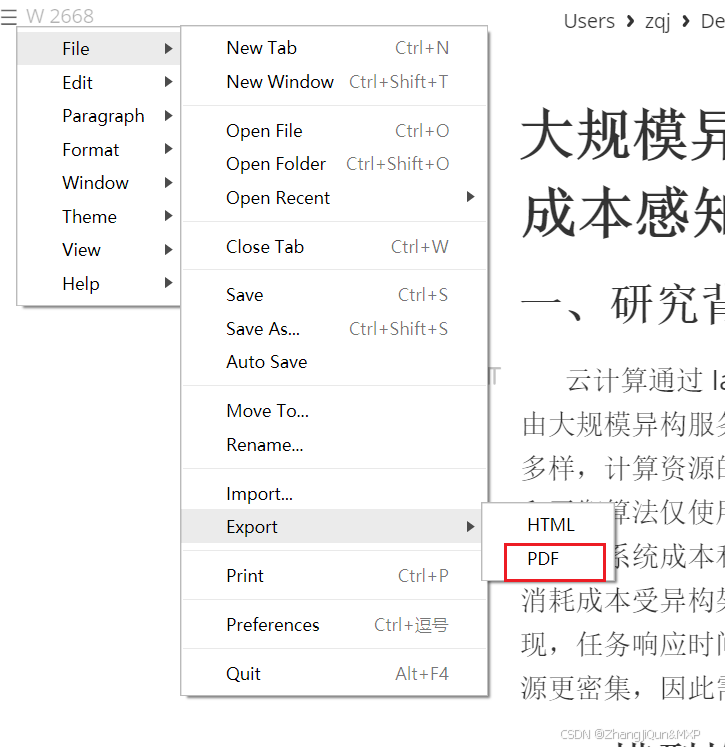Toggle Auto Save
The image size is (725, 747).
pos(334,362)
